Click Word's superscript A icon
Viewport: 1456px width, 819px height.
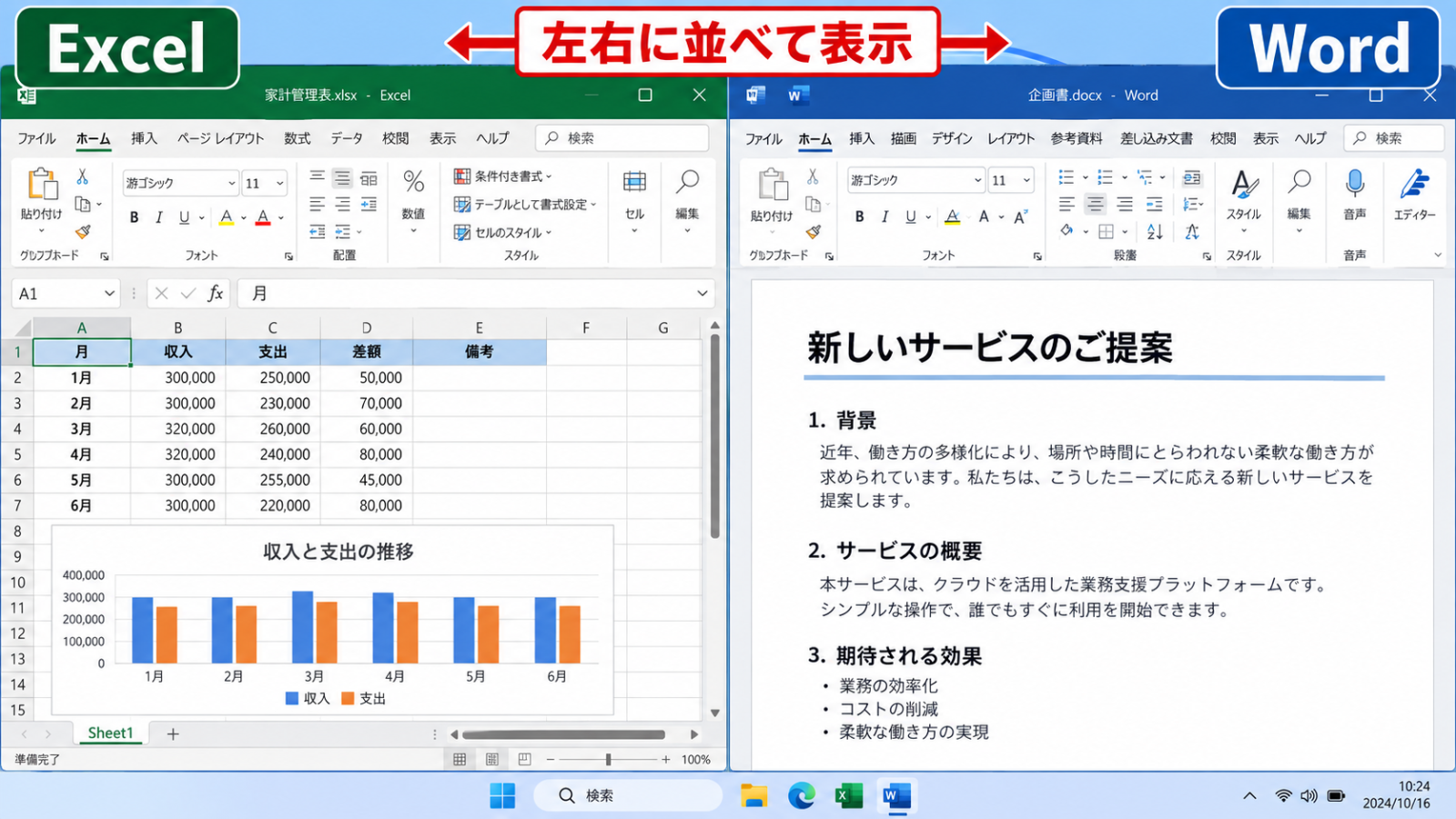coord(1020,217)
